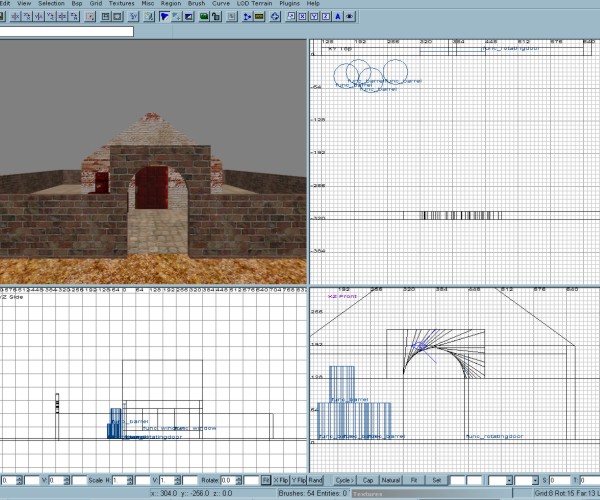The height and width of the screenshot is (500, 600).
Task: Open the View menu
Action: 24,3
